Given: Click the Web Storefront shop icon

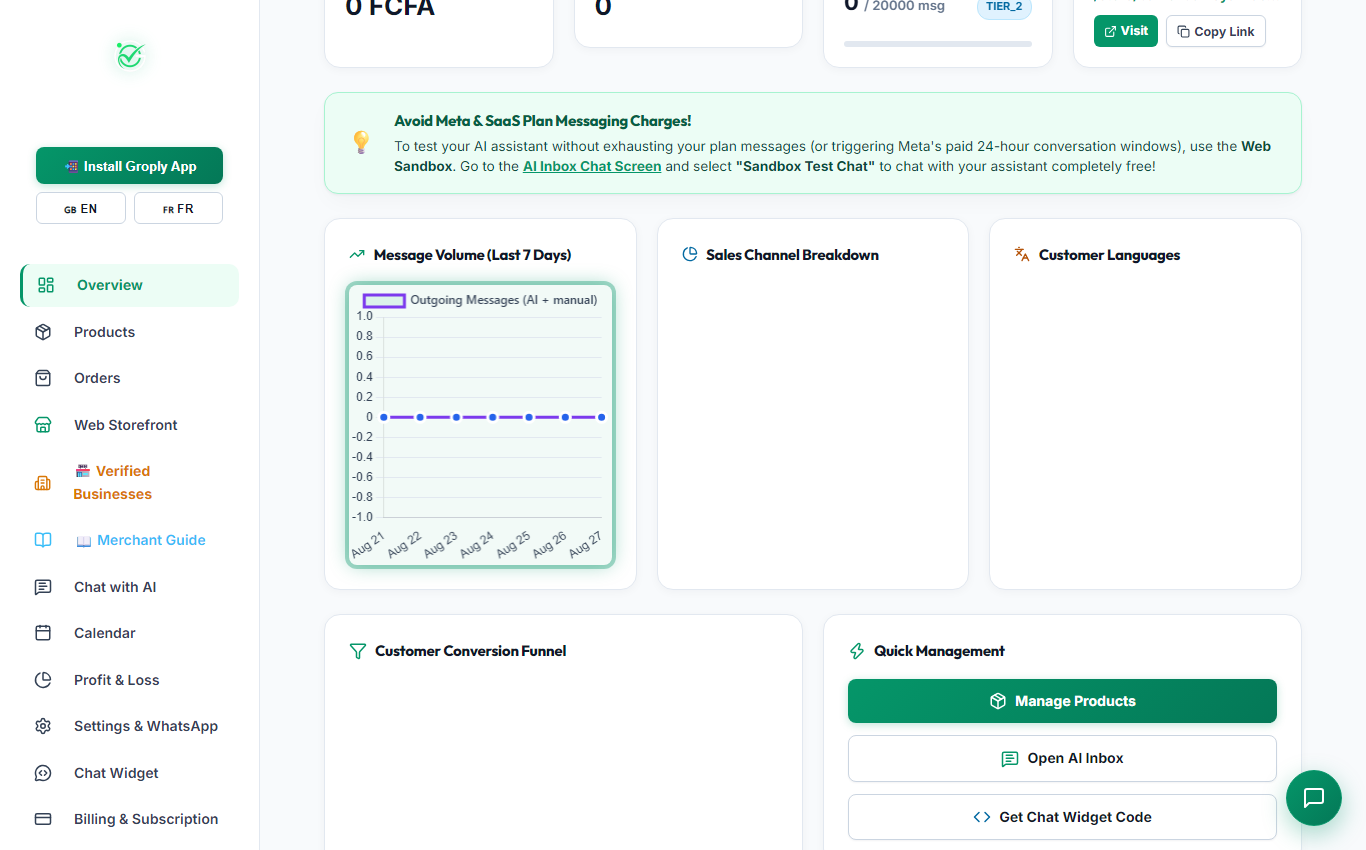Looking at the screenshot, I should [43, 425].
